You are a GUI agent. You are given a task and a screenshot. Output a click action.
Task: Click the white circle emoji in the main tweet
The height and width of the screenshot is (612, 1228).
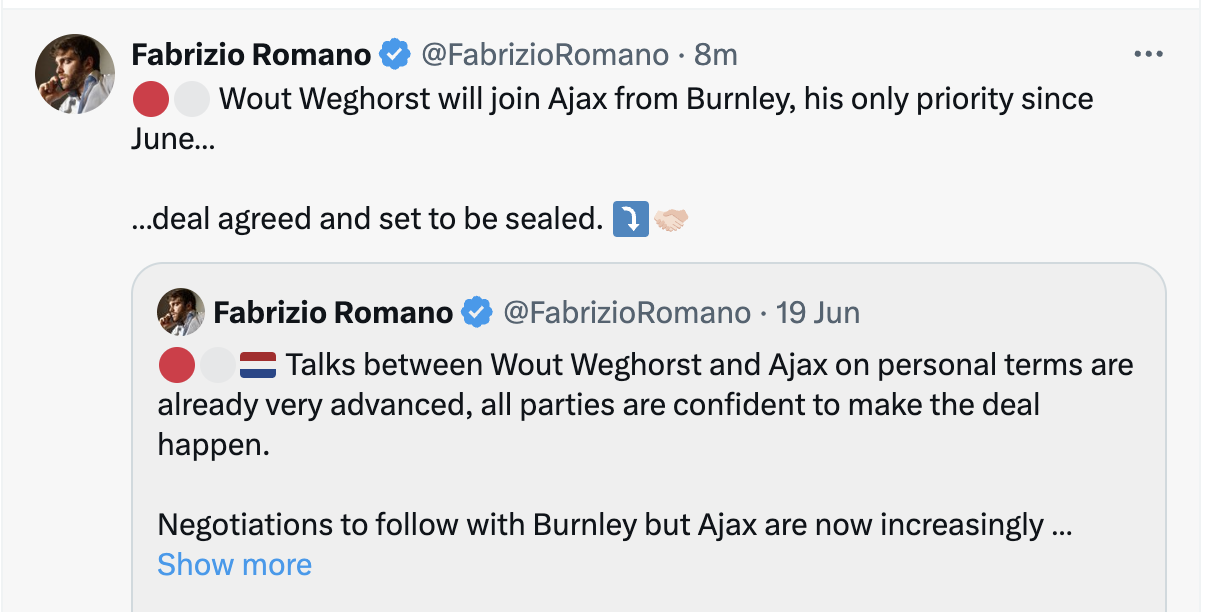tap(191, 99)
